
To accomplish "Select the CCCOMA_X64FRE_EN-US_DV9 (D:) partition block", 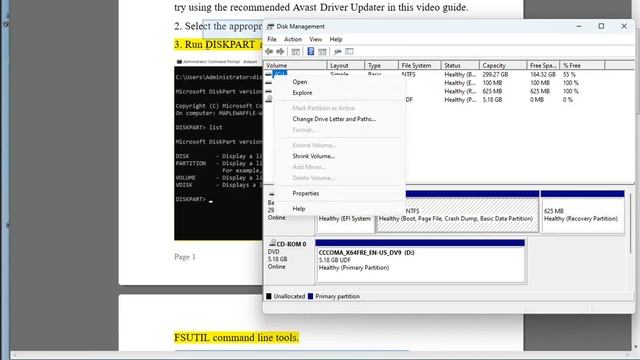I will (420, 261).
